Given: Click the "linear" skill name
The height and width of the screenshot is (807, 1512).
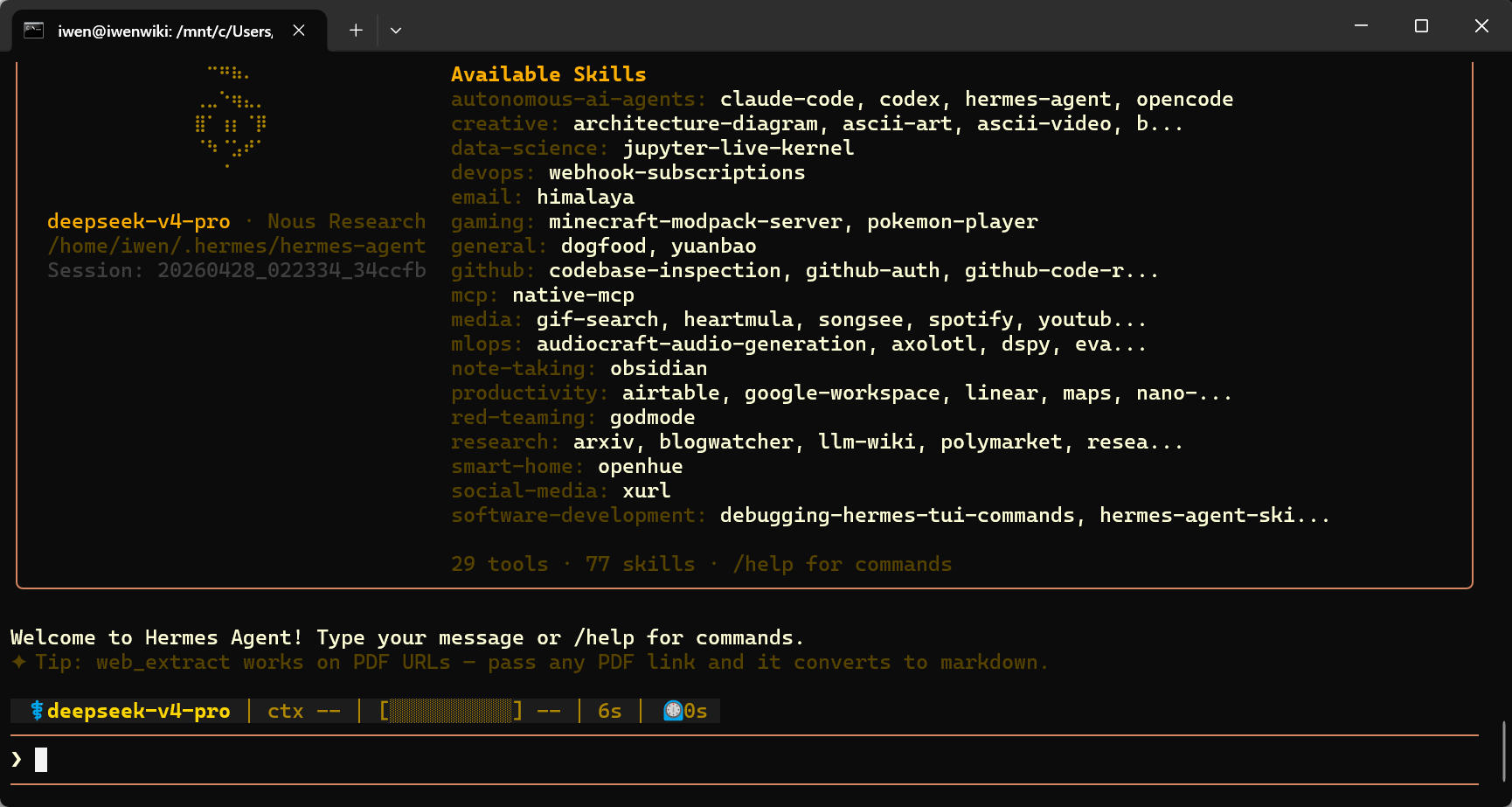Looking at the screenshot, I should coord(1002,393).
